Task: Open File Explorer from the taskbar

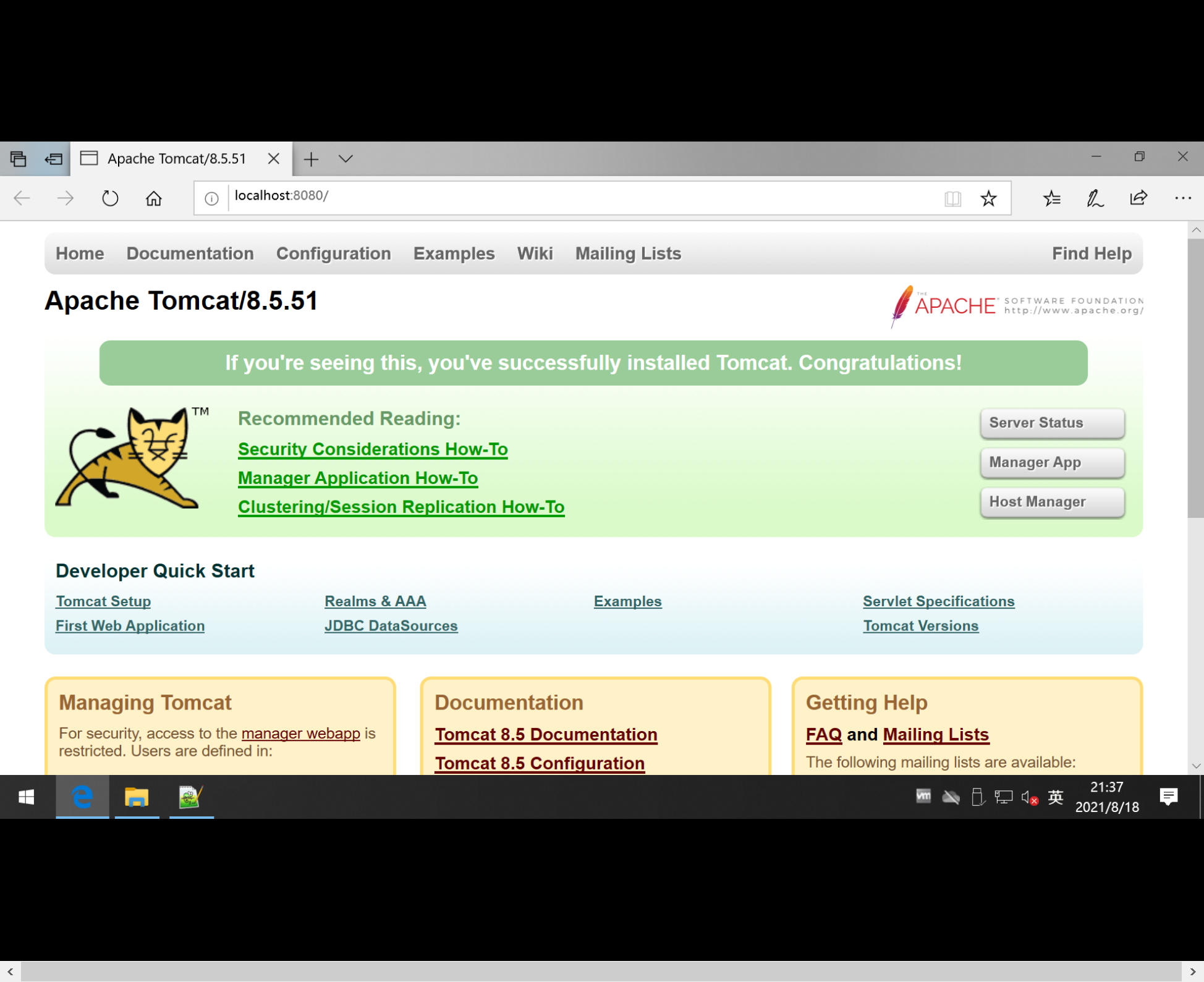Action: tap(137, 797)
